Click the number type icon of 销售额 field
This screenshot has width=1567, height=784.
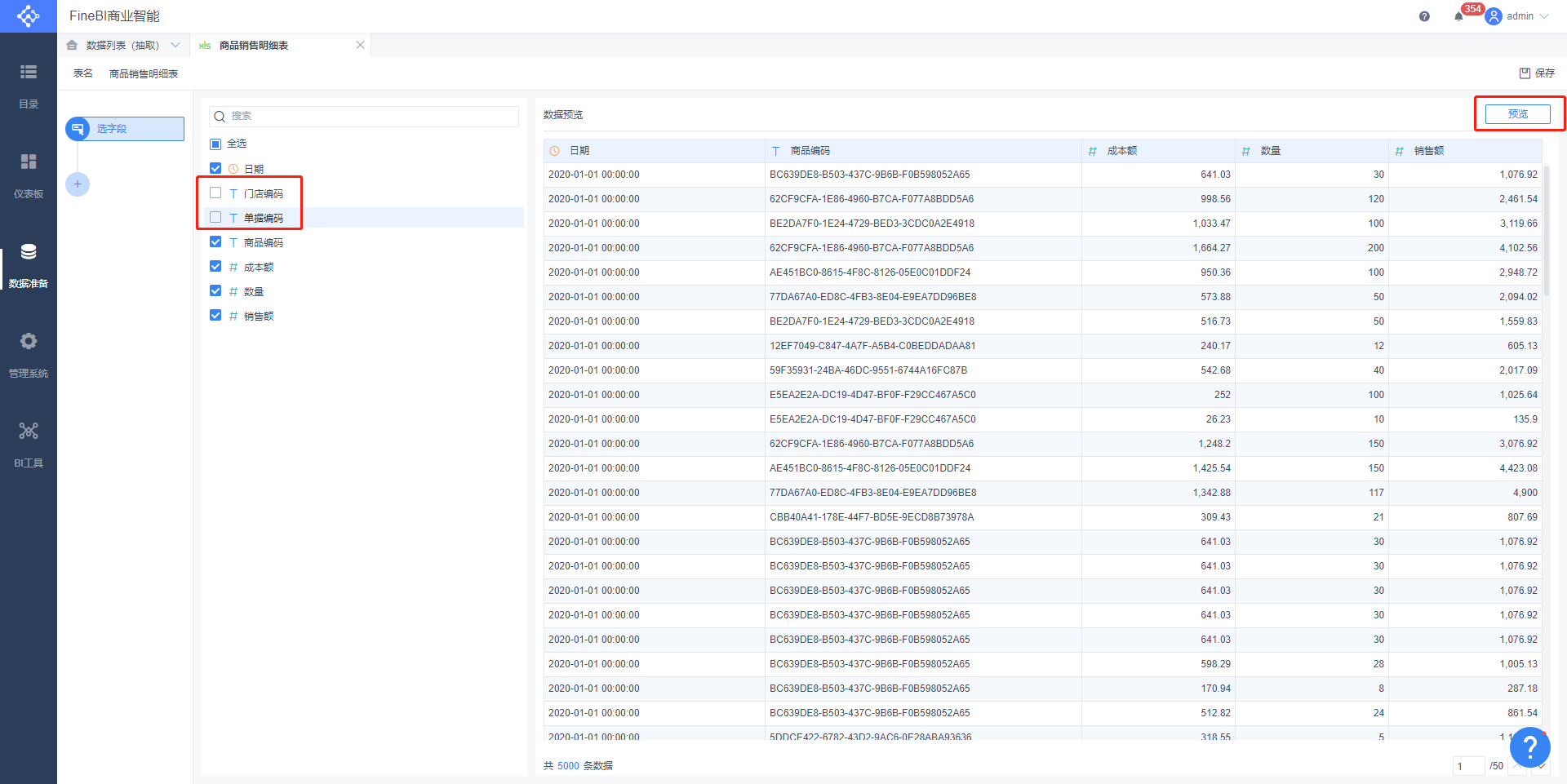click(233, 316)
